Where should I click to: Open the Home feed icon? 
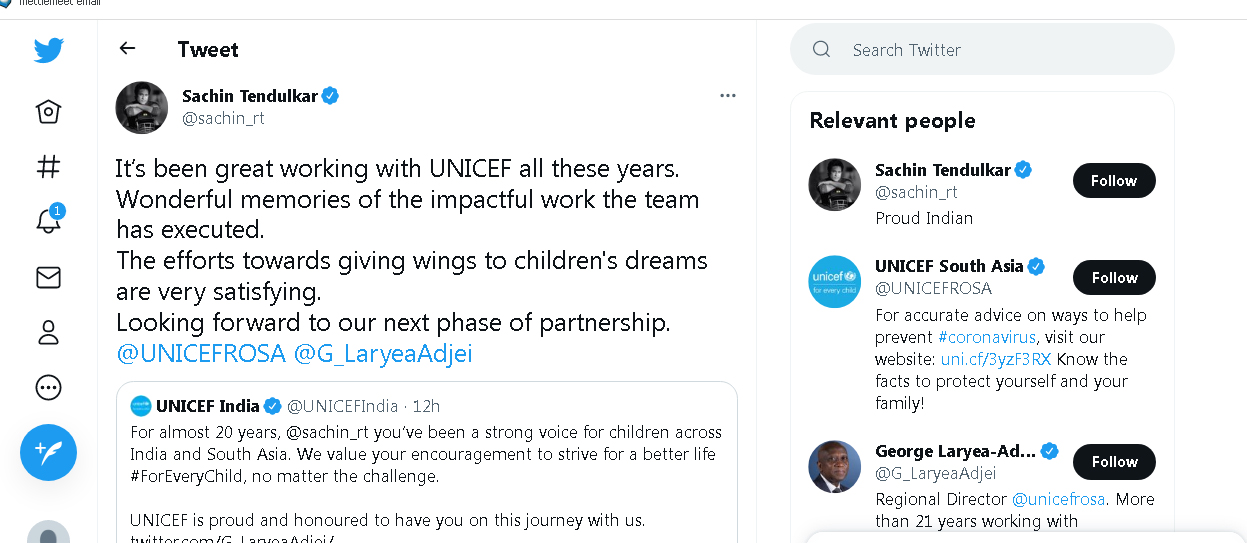coord(48,111)
